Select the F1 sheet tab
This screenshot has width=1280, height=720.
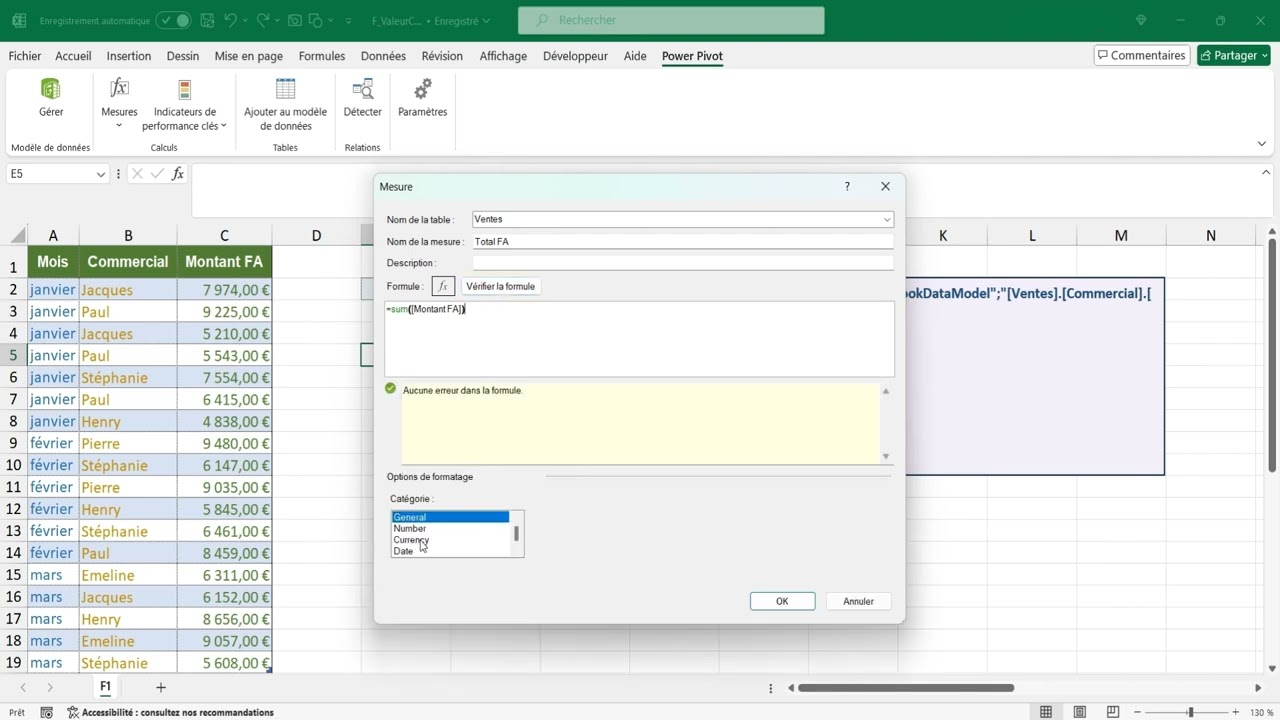[x=105, y=687]
